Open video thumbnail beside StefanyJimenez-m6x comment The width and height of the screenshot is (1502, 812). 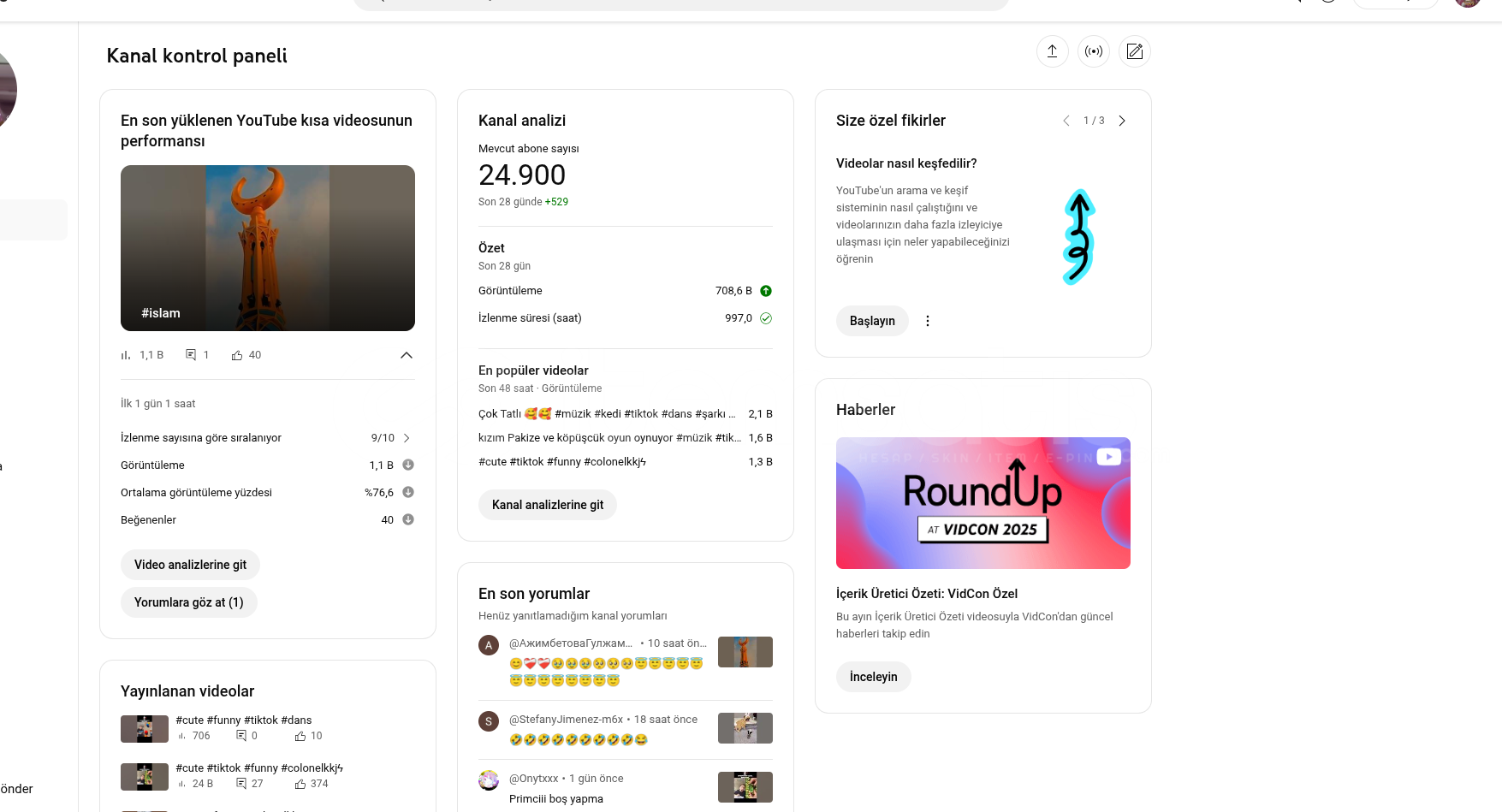745,728
